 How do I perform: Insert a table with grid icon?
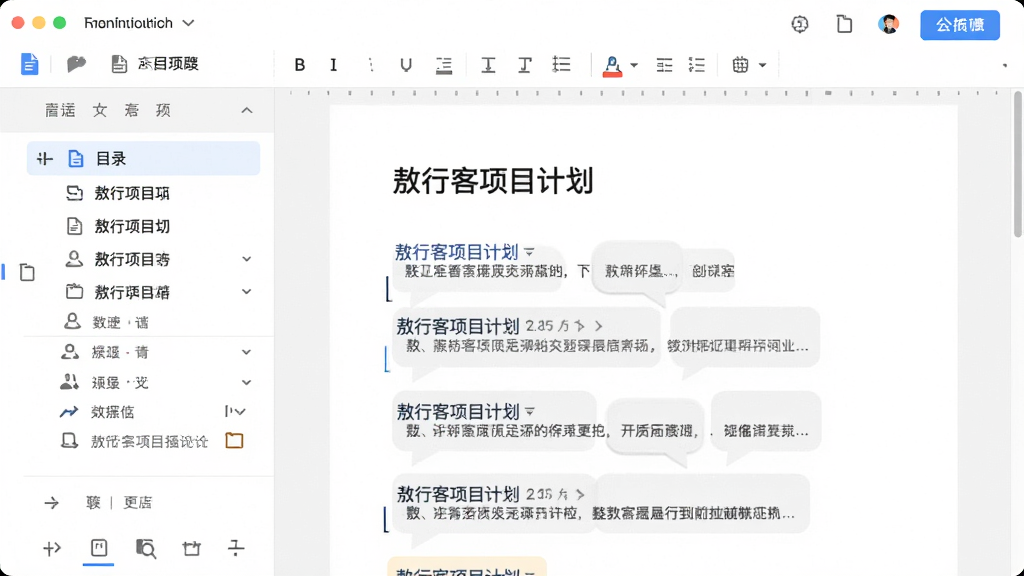point(740,65)
